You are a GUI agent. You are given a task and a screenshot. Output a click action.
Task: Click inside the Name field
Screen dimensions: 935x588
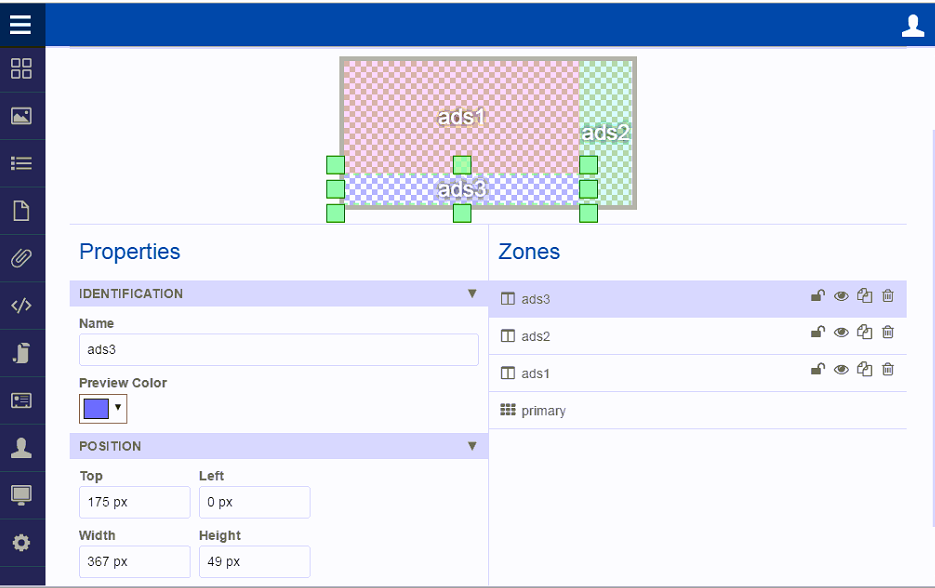coord(279,350)
